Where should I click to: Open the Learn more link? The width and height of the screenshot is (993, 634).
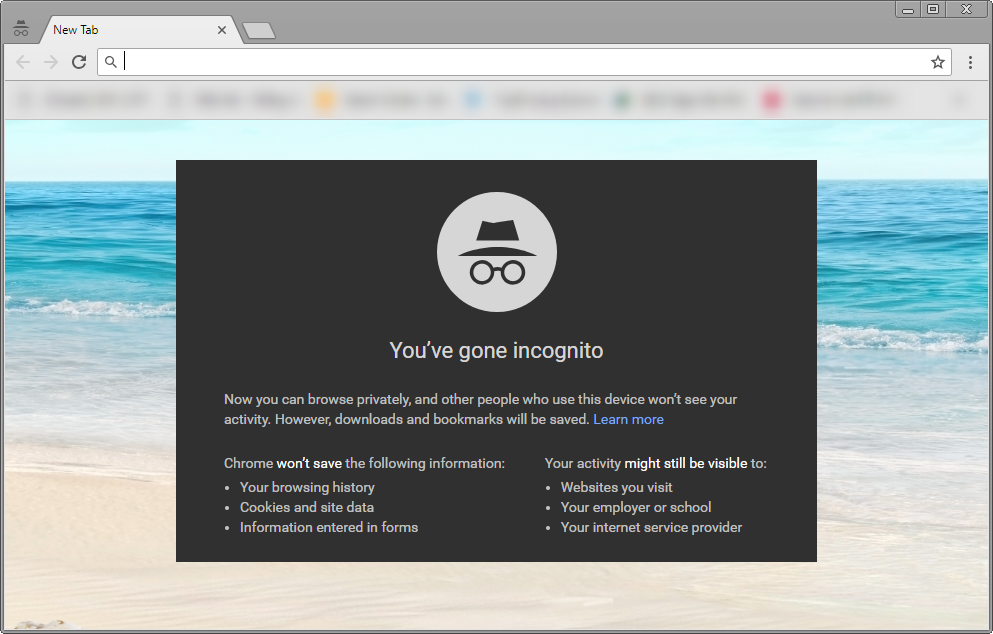[628, 419]
